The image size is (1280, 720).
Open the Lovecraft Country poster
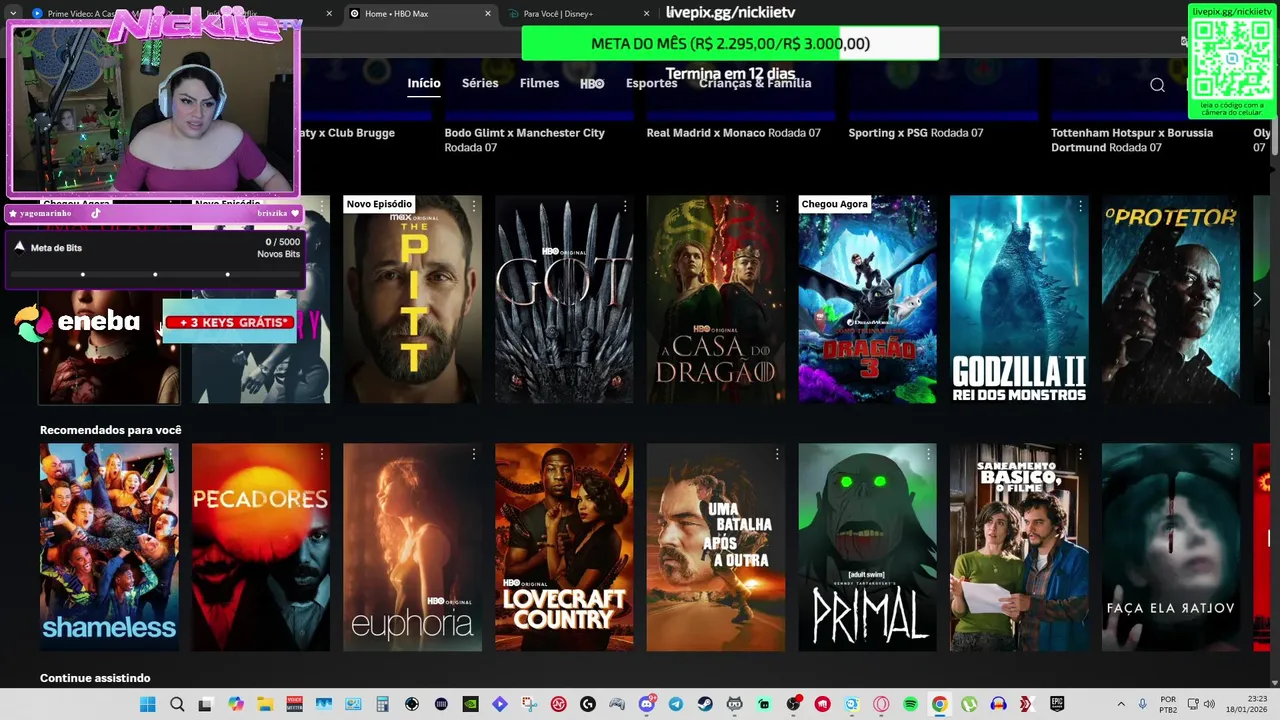[x=564, y=547]
